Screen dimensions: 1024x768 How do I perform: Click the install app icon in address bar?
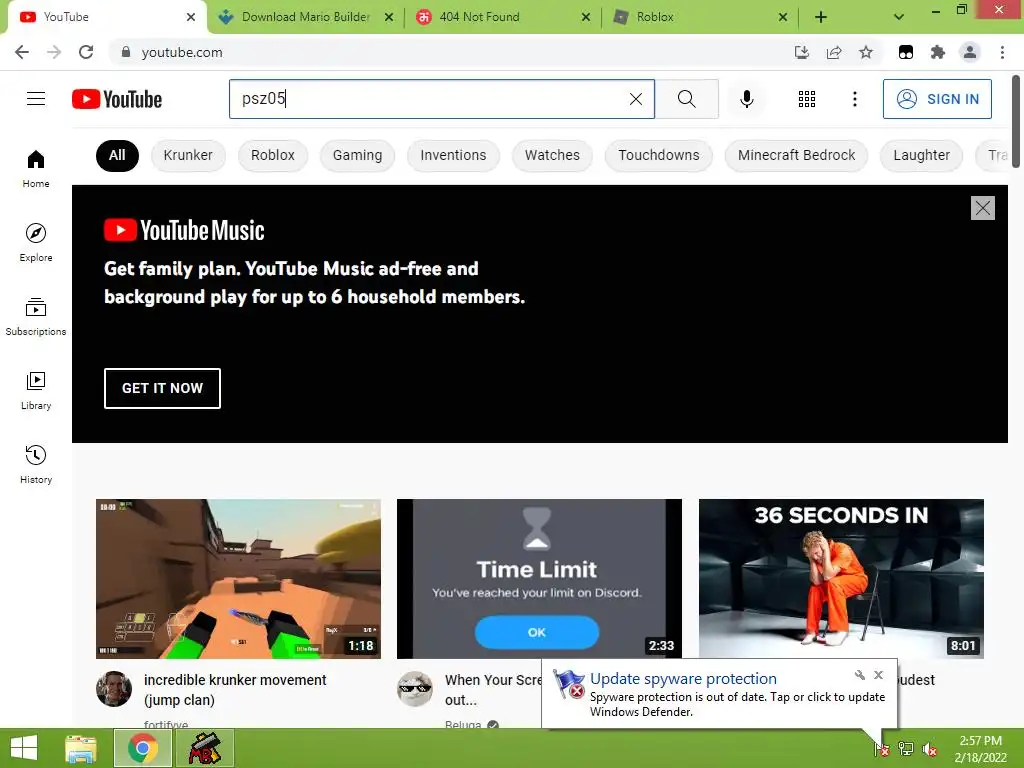click(802, 52)
